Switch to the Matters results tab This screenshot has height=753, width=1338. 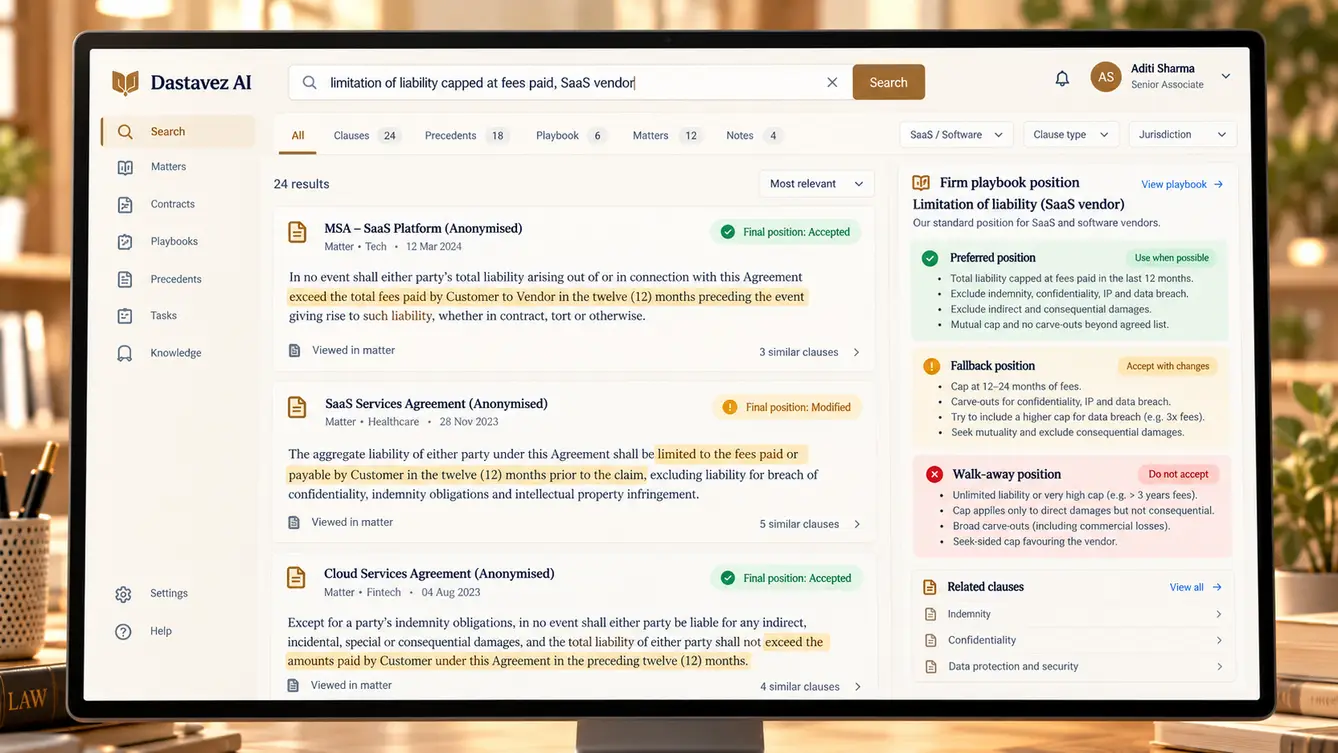[x=665, y=136]
